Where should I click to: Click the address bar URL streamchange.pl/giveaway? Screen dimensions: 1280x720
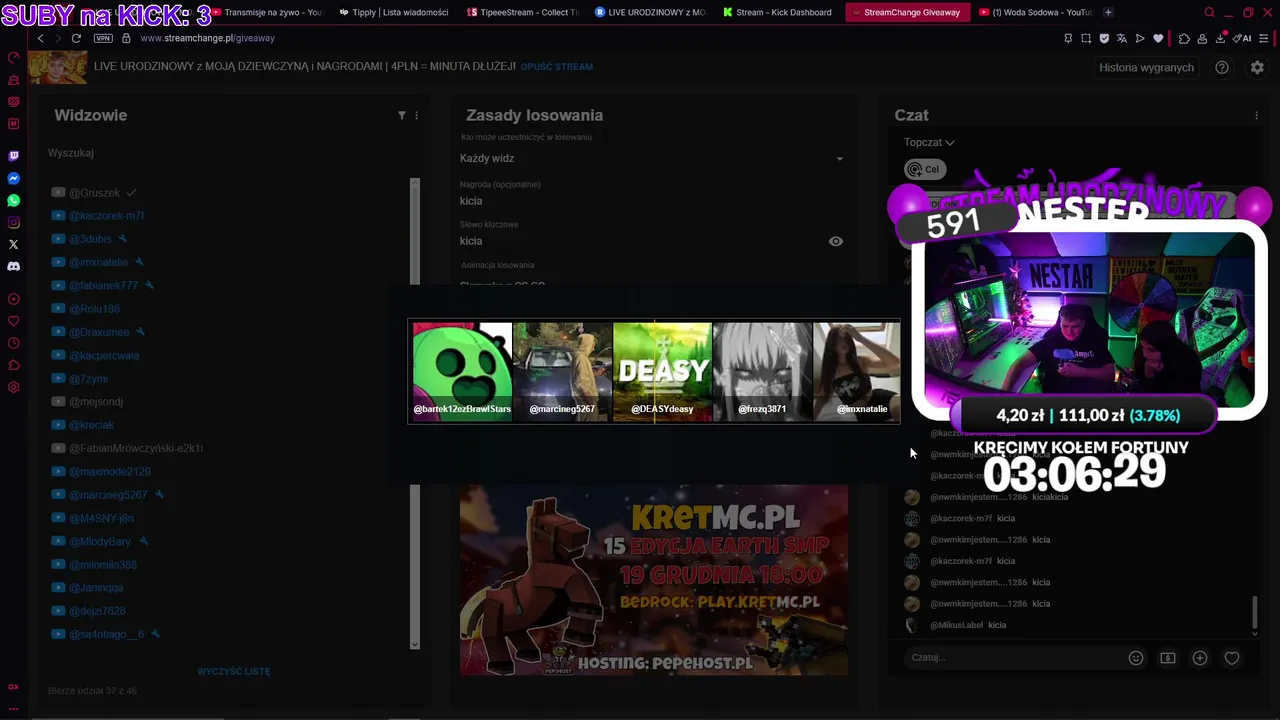(207, 38)
